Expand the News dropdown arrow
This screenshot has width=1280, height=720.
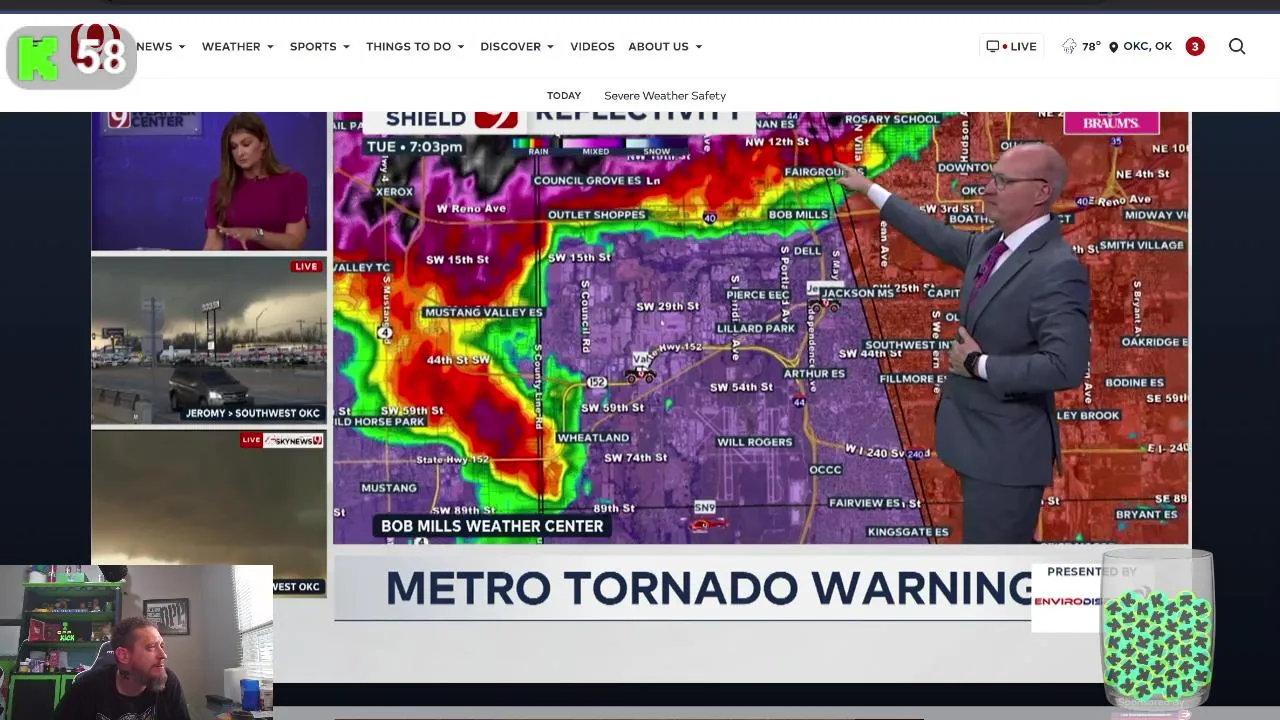coord(182,47)
